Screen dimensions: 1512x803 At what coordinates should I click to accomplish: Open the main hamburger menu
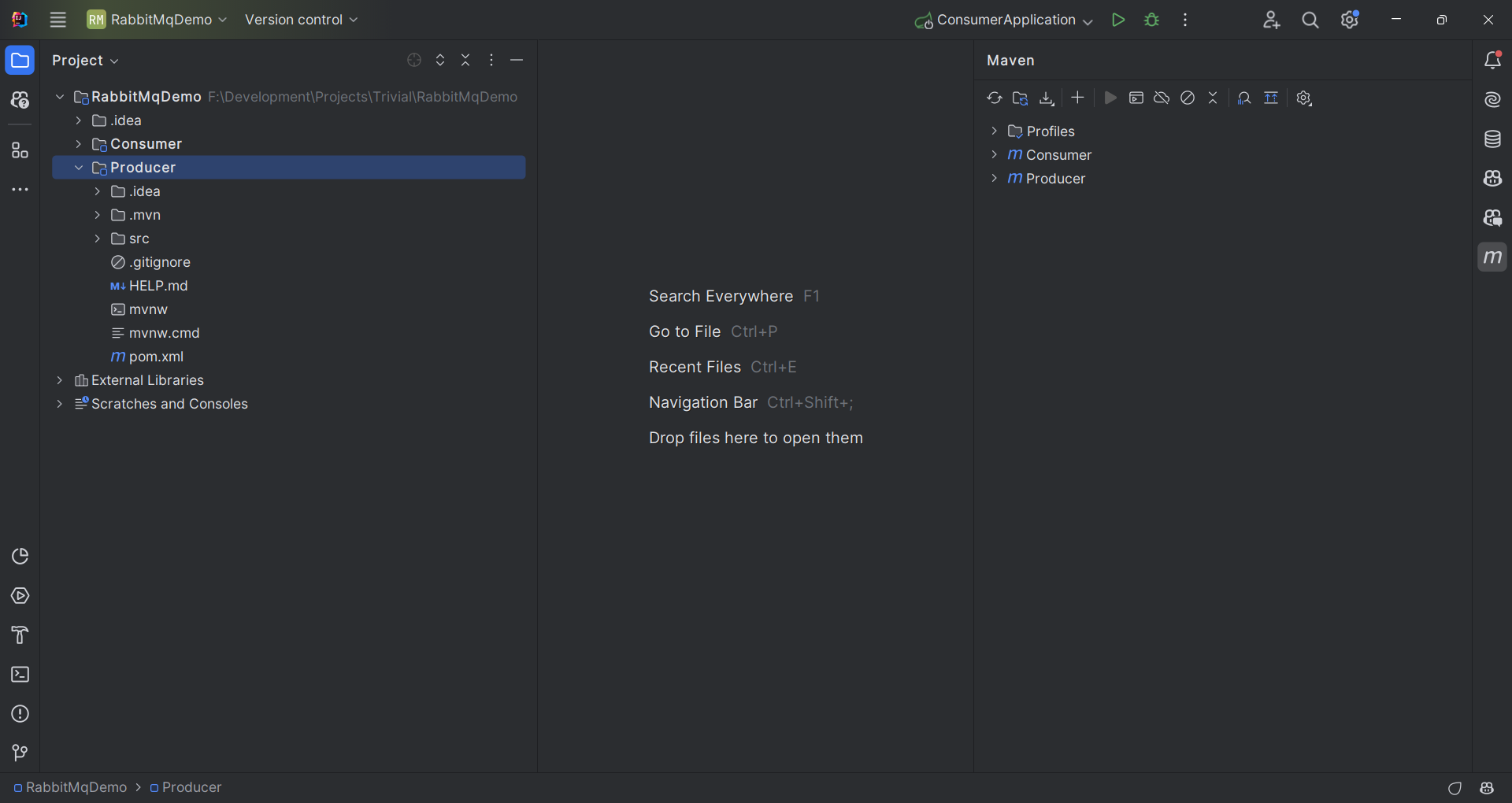(x=57, y=20)
